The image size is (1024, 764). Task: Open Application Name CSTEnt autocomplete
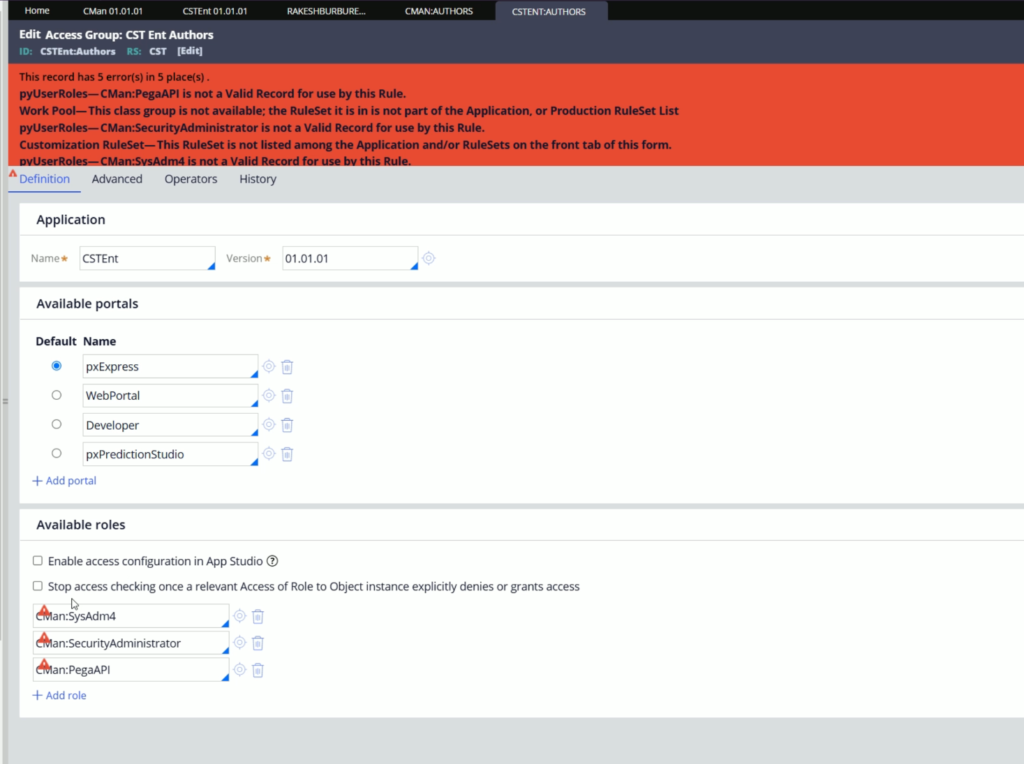(x=211, y=266)
